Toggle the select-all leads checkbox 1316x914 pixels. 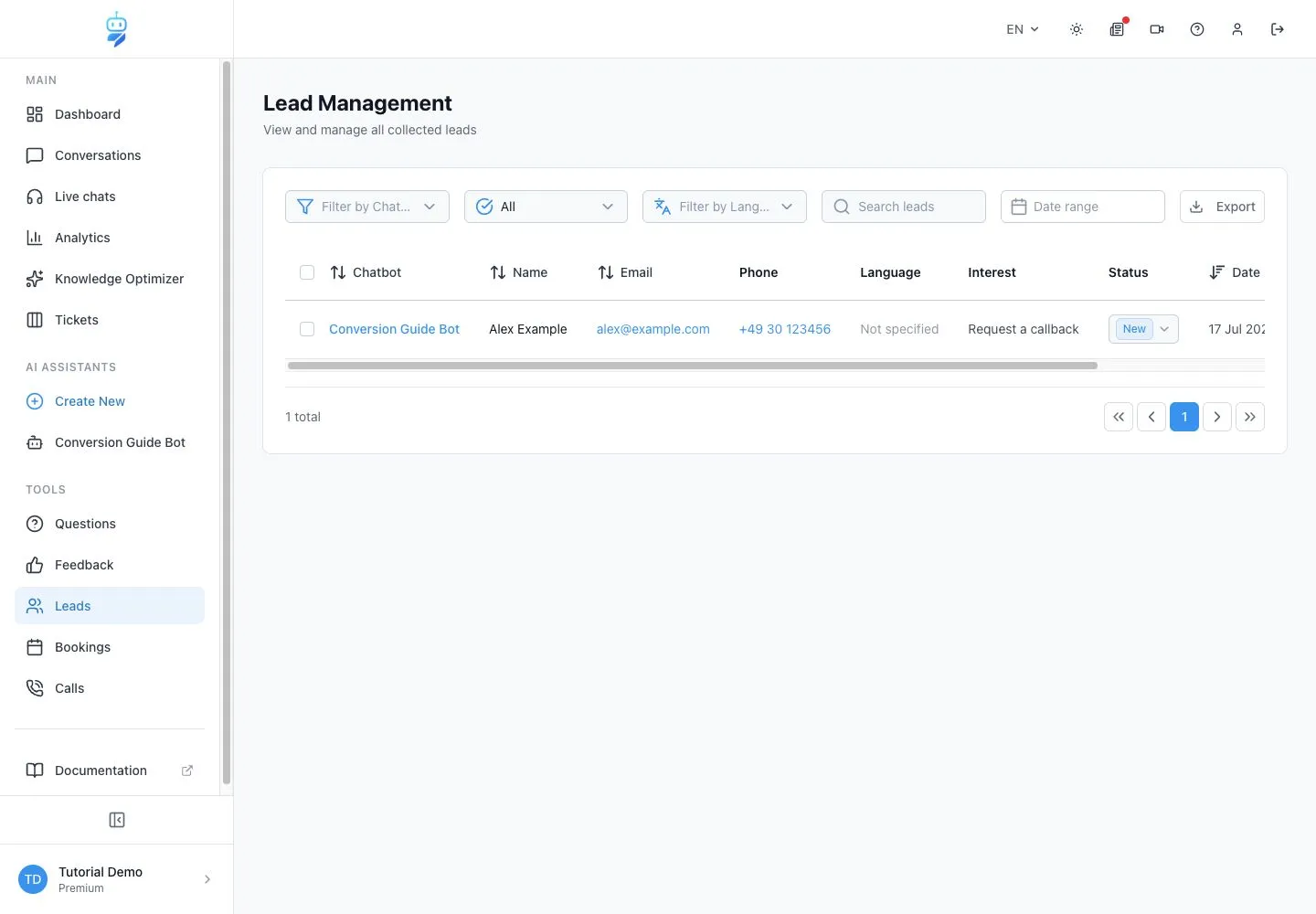[x=307, y=272]
